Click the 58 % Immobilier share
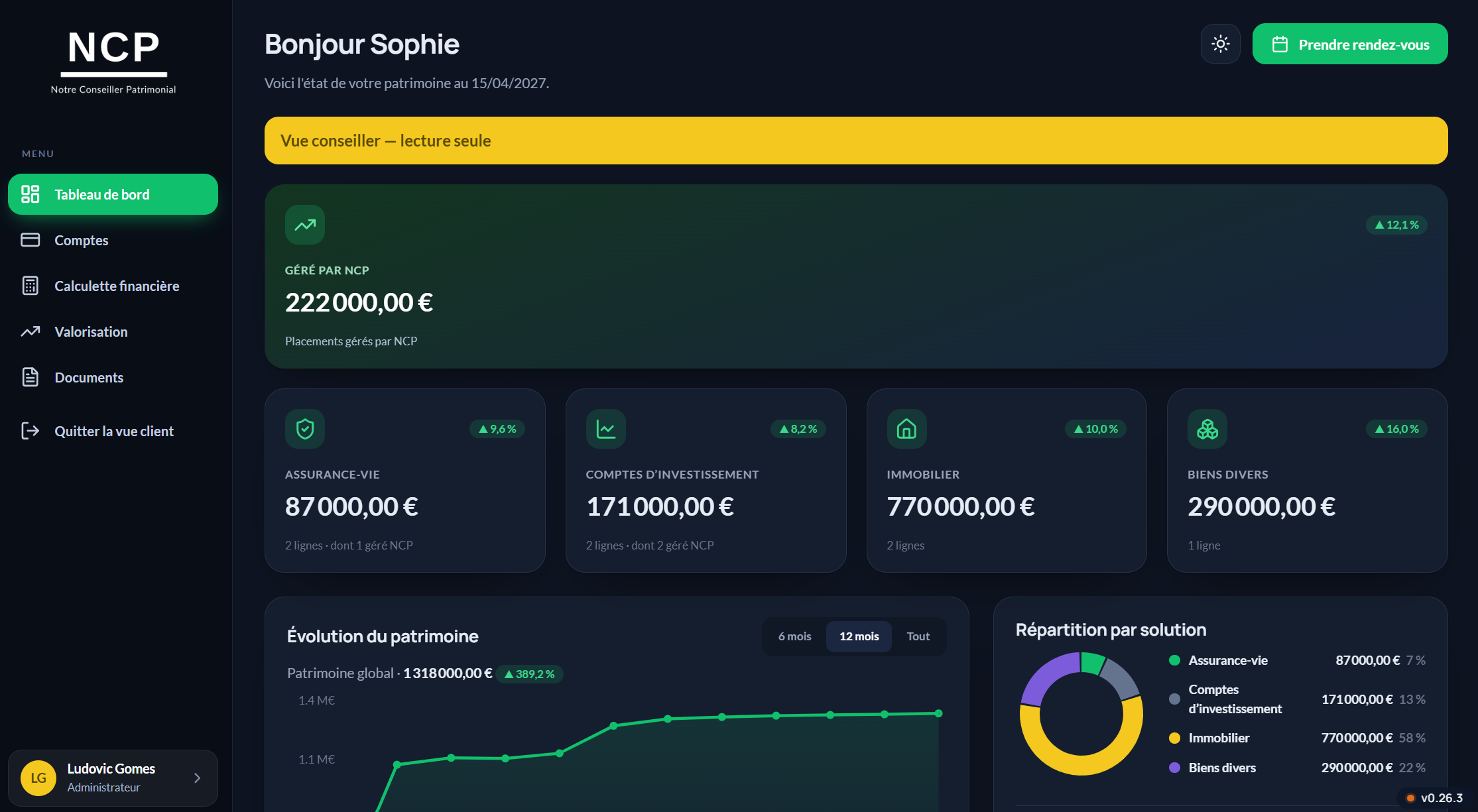The height and width of the screenshot is (812, 1478). pyautogui.click(x=1412, y=738)
